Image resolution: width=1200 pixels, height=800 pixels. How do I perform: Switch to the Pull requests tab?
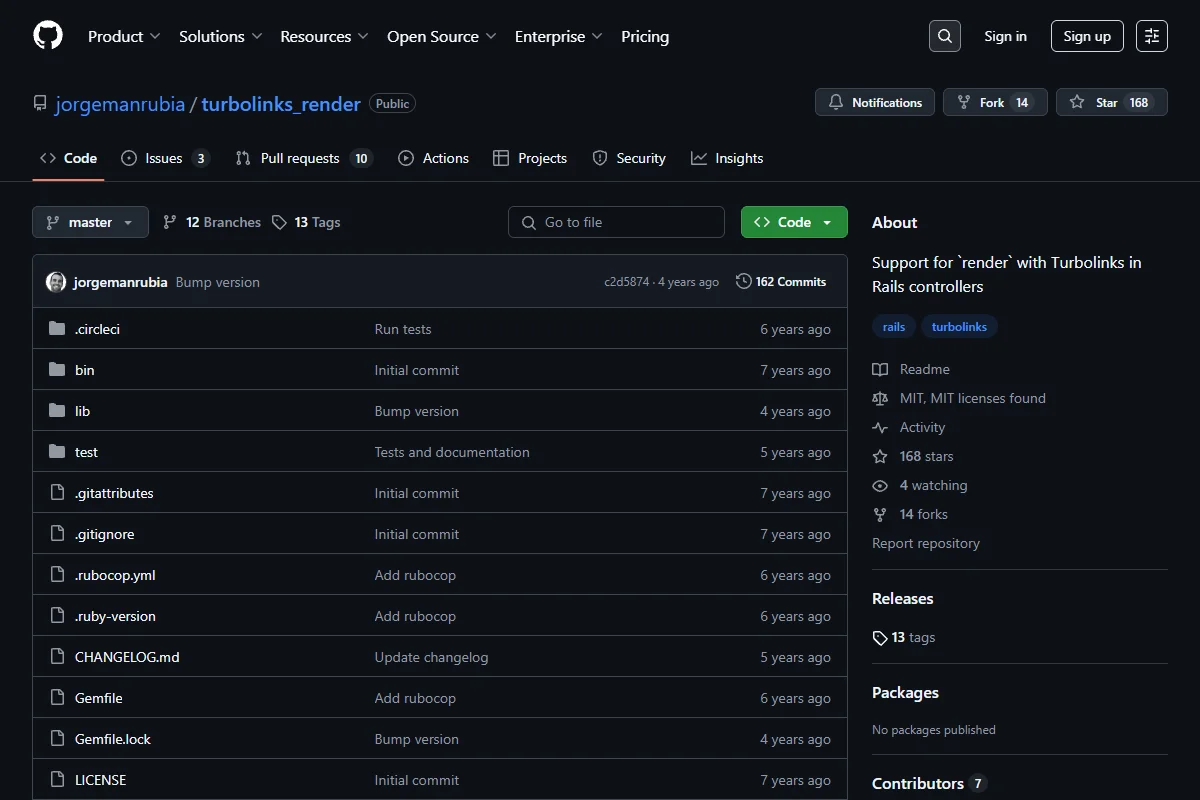(x=304, y=158)
